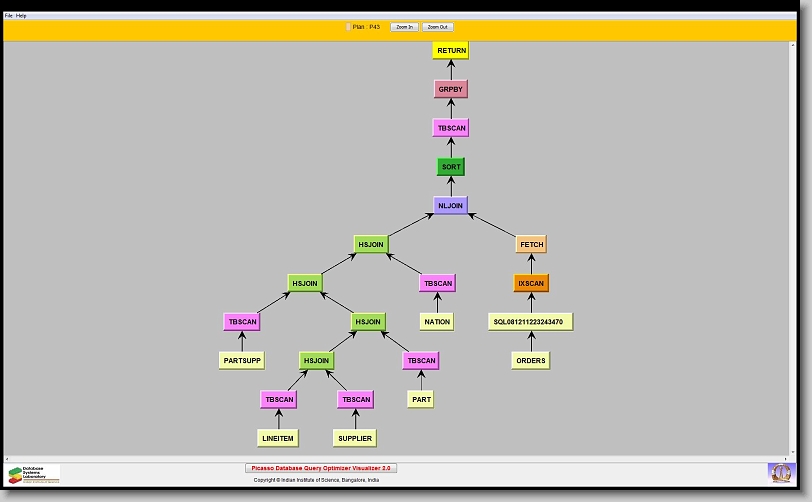Click the LINEITEM table node
Image resolution: width=812 pixels, height=502 pixels.
pyautogui.click(x=278, y=438)
